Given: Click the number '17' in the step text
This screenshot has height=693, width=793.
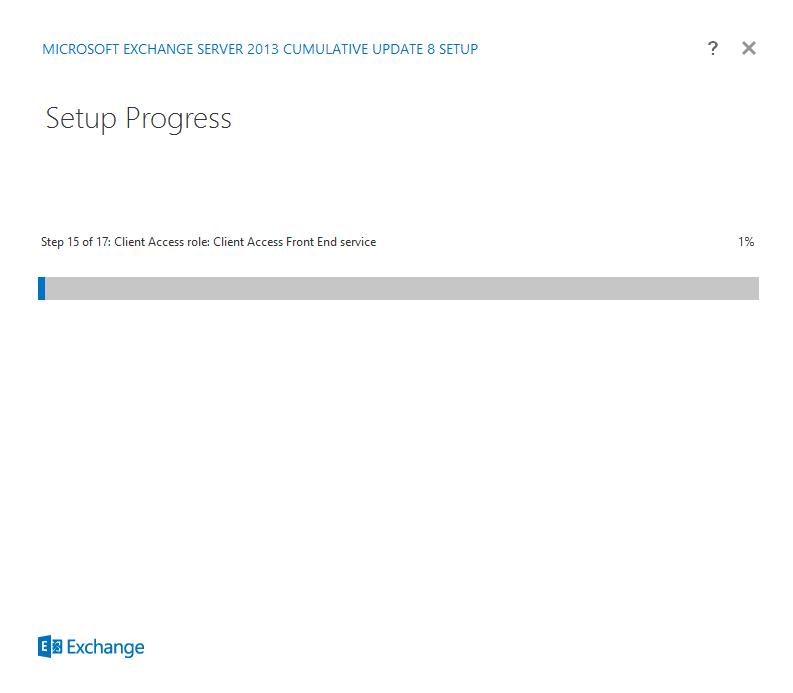Looking at the screenshot, I should (102, 242).
